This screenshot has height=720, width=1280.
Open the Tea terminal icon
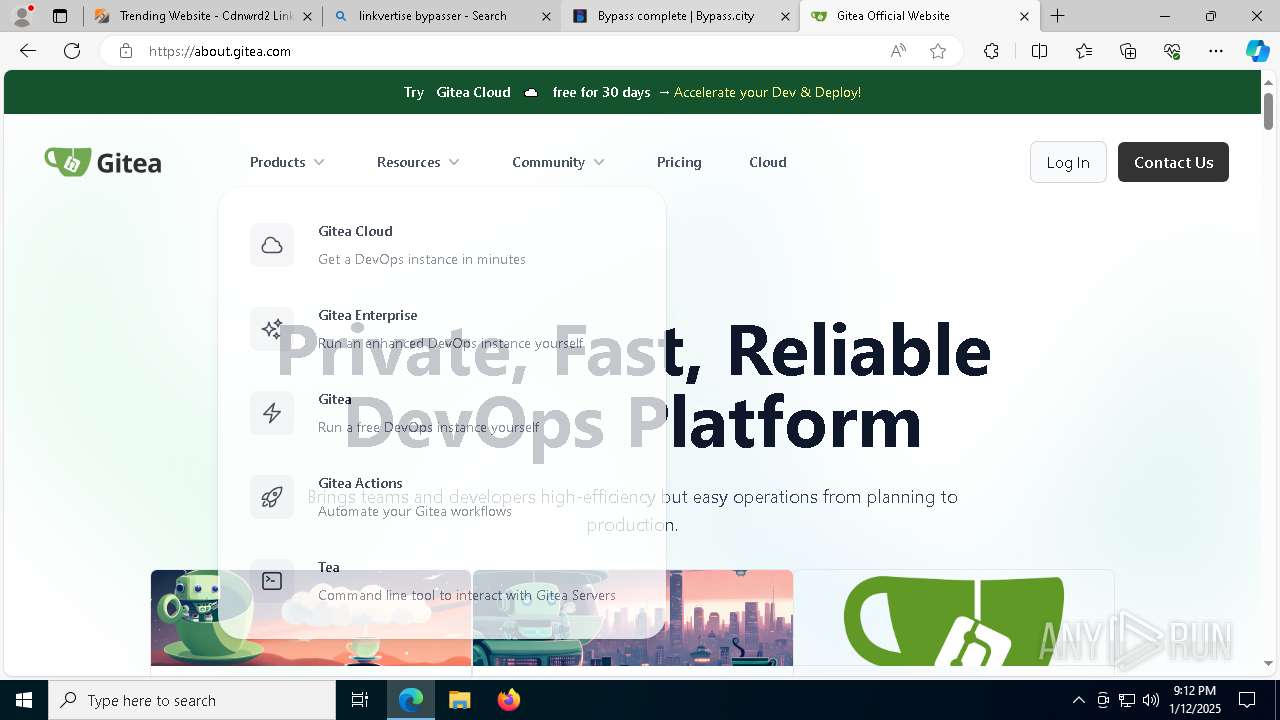[272, 581]
